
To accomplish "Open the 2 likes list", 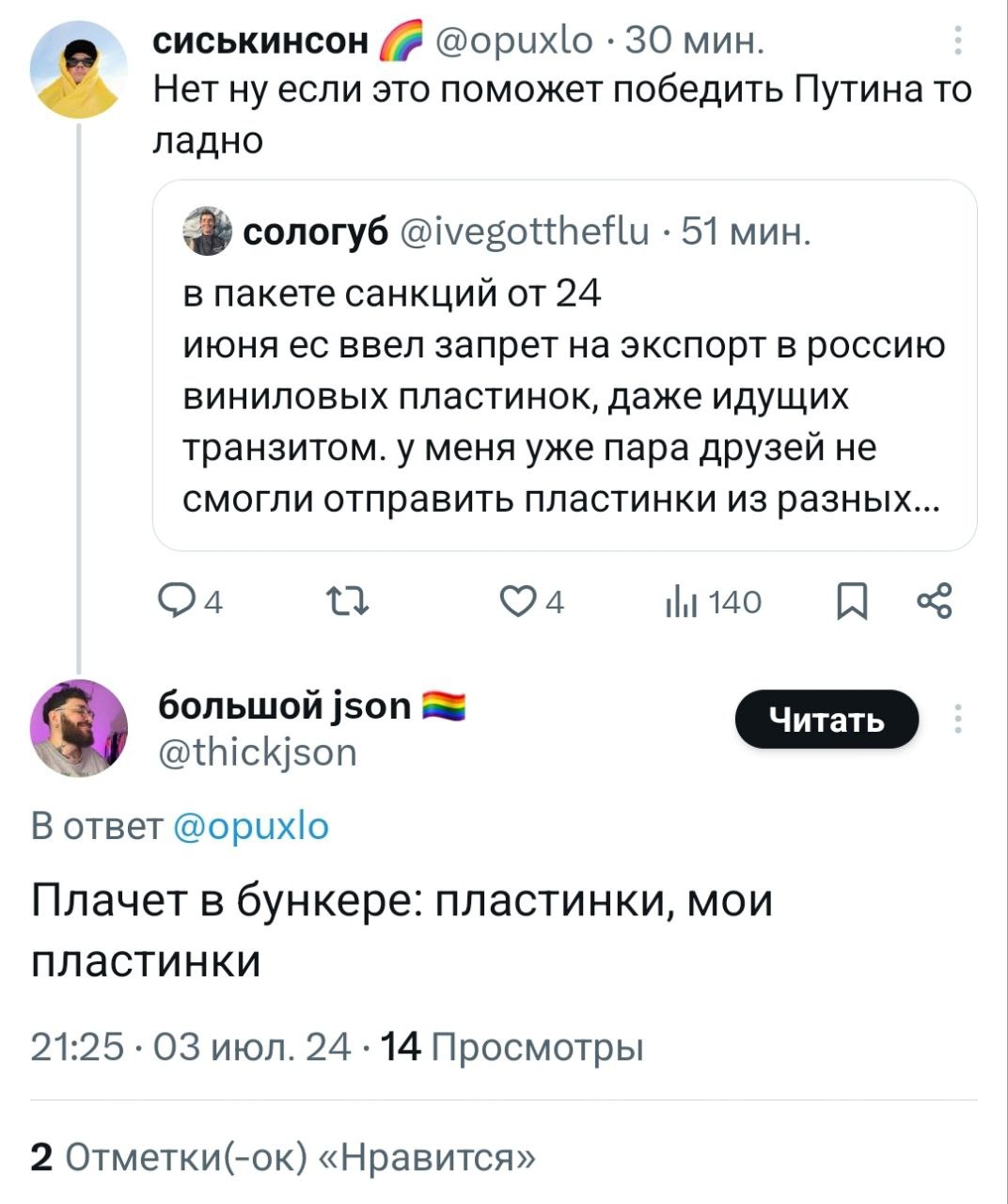I will click(x=283, y=1156).
